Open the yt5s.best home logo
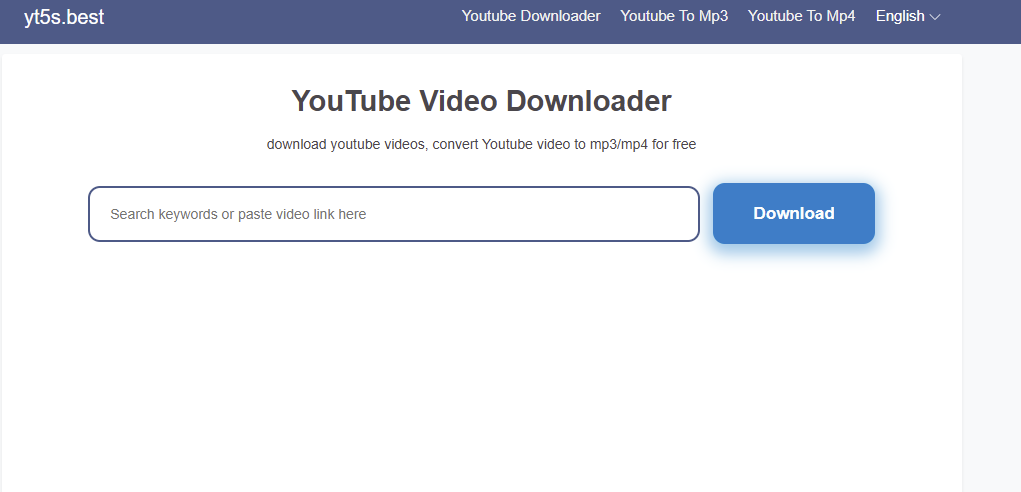The width and height of the screenshot is (1021, 492). coord(64,17)
